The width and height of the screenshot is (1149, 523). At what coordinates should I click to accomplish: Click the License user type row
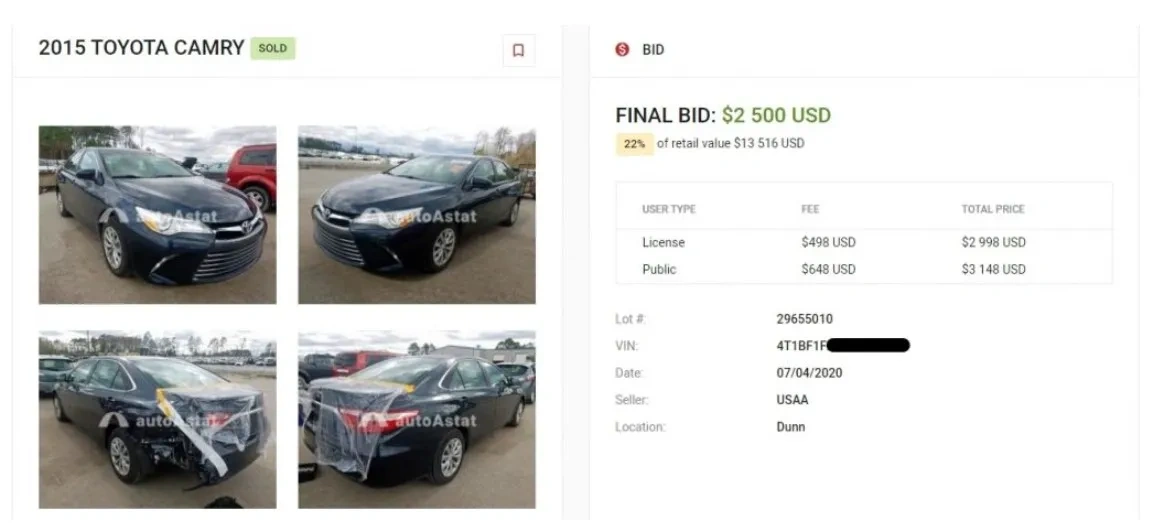pos(663,242)
